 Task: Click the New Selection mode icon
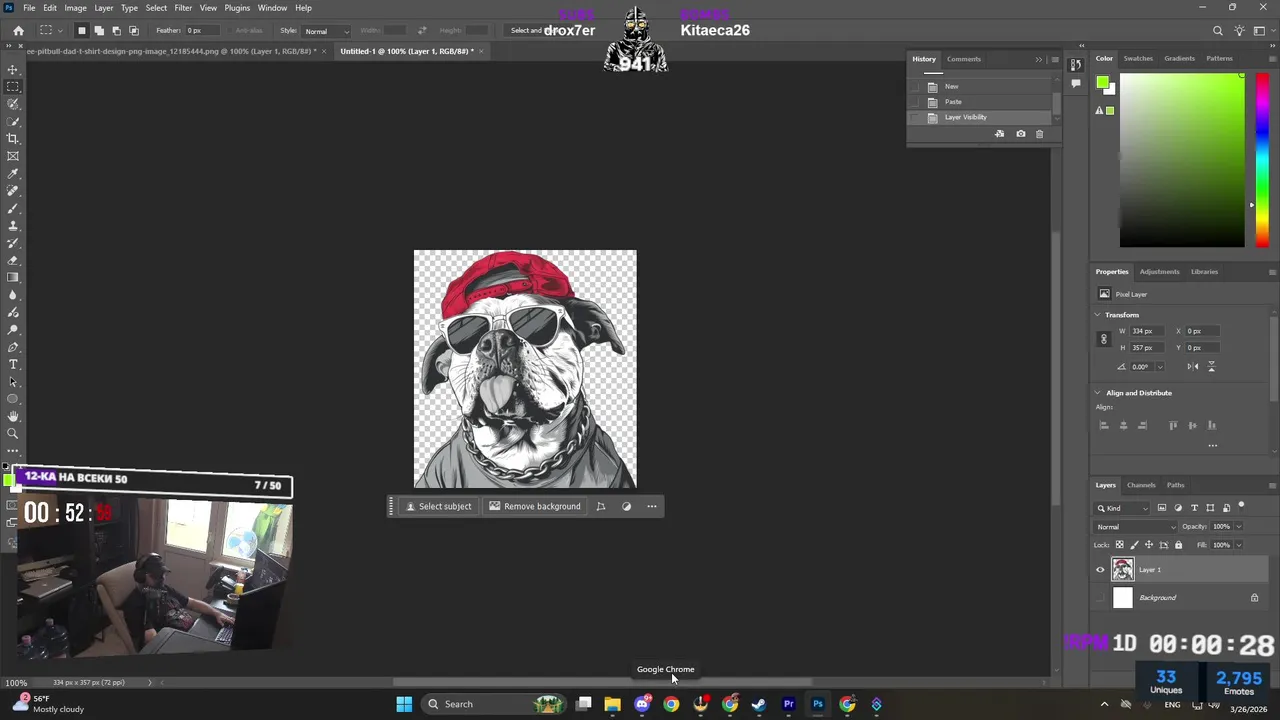(82, 31)
